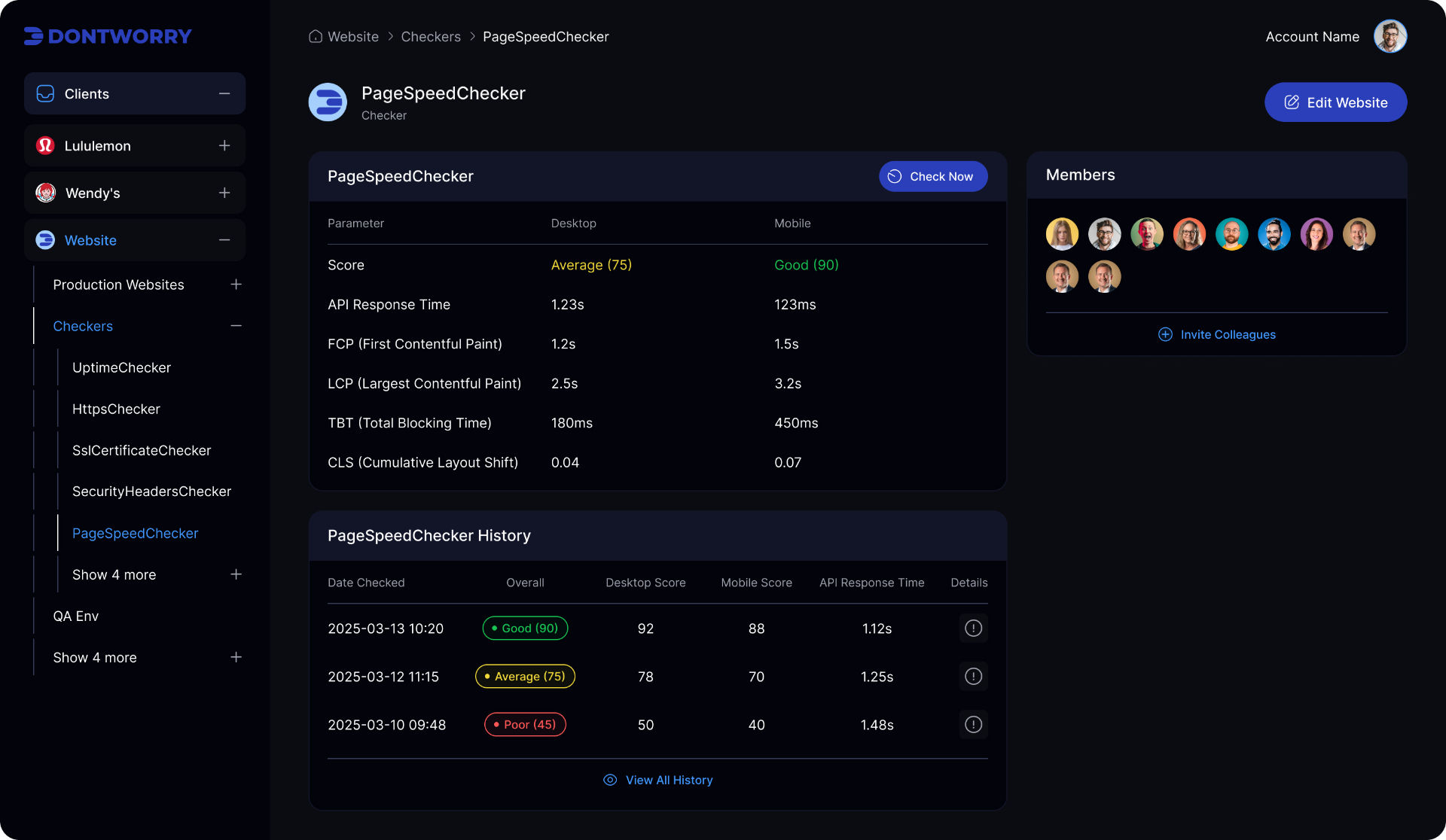Expand Production Websites group
Image resolution: width=1446 pixels, height=840 pixels.
pos(236,285)
